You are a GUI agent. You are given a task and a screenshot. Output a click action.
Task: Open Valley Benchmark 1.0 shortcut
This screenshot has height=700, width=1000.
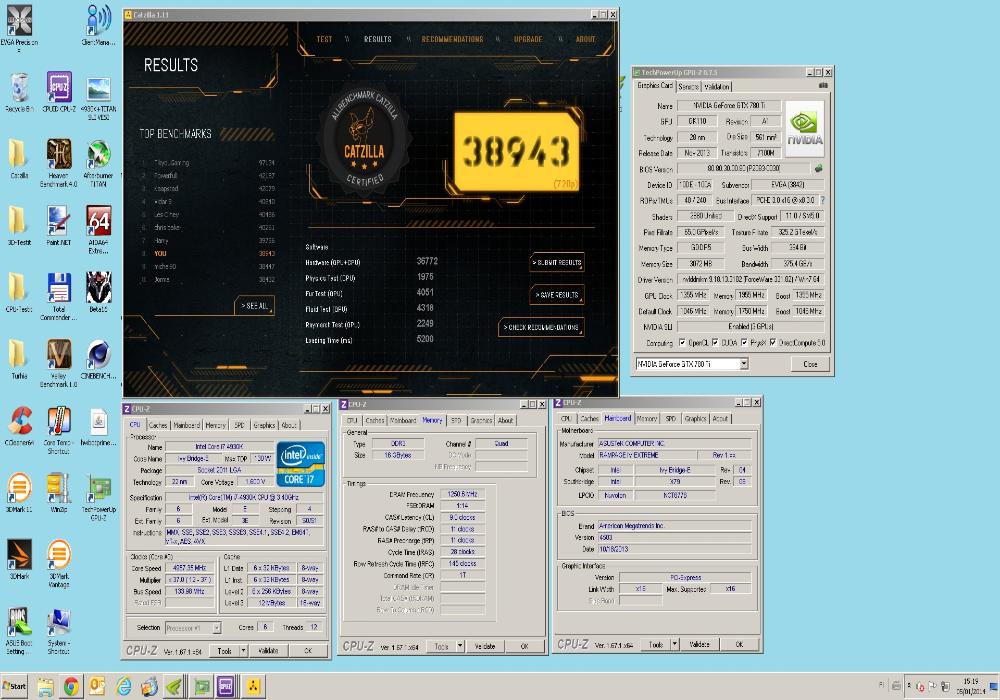click(x=59, y=363)
